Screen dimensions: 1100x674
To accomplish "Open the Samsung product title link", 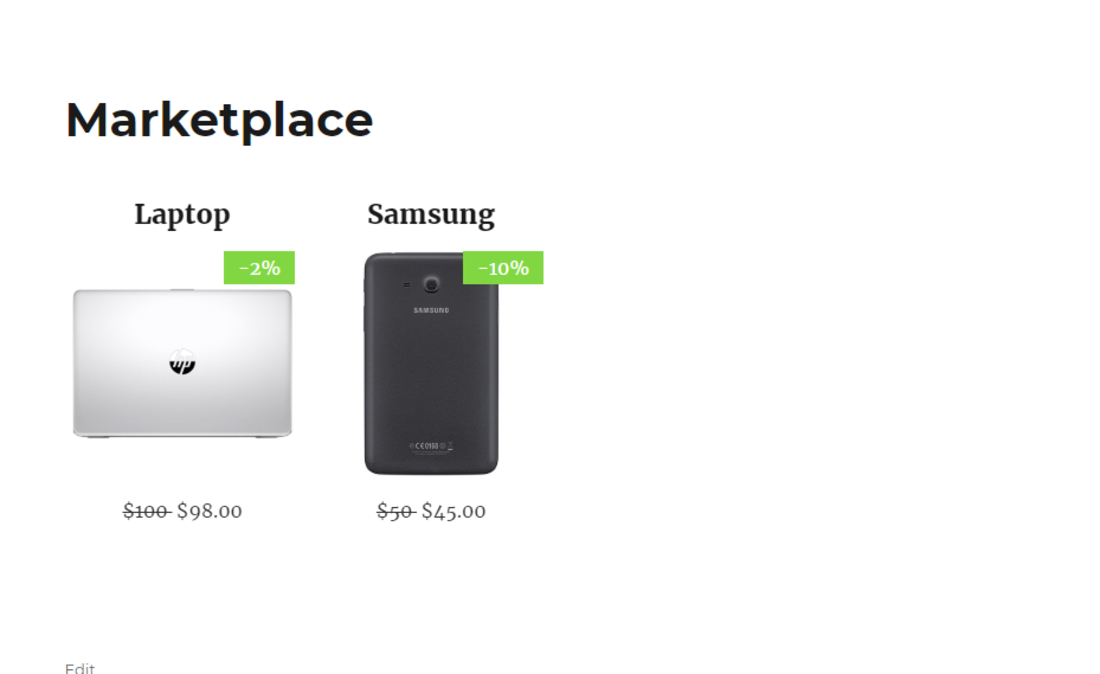I will pos(431,214).
